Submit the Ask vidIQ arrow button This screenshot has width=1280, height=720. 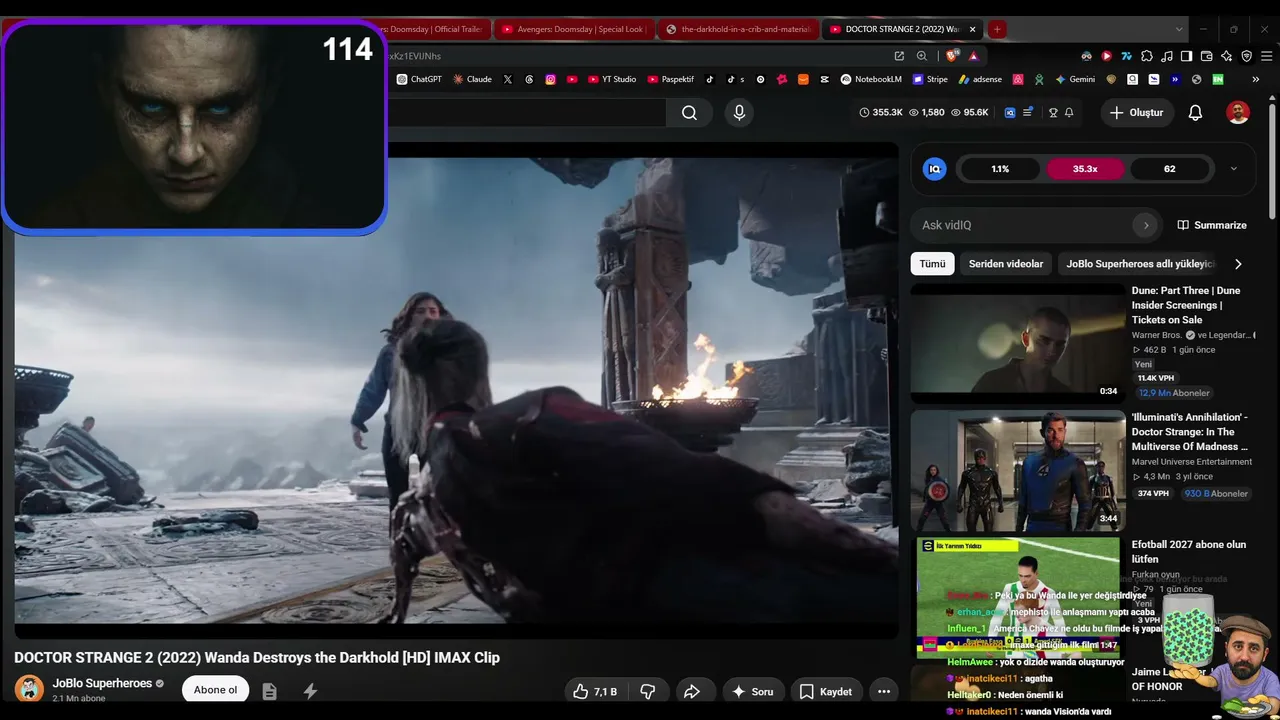click(1146, 225)
